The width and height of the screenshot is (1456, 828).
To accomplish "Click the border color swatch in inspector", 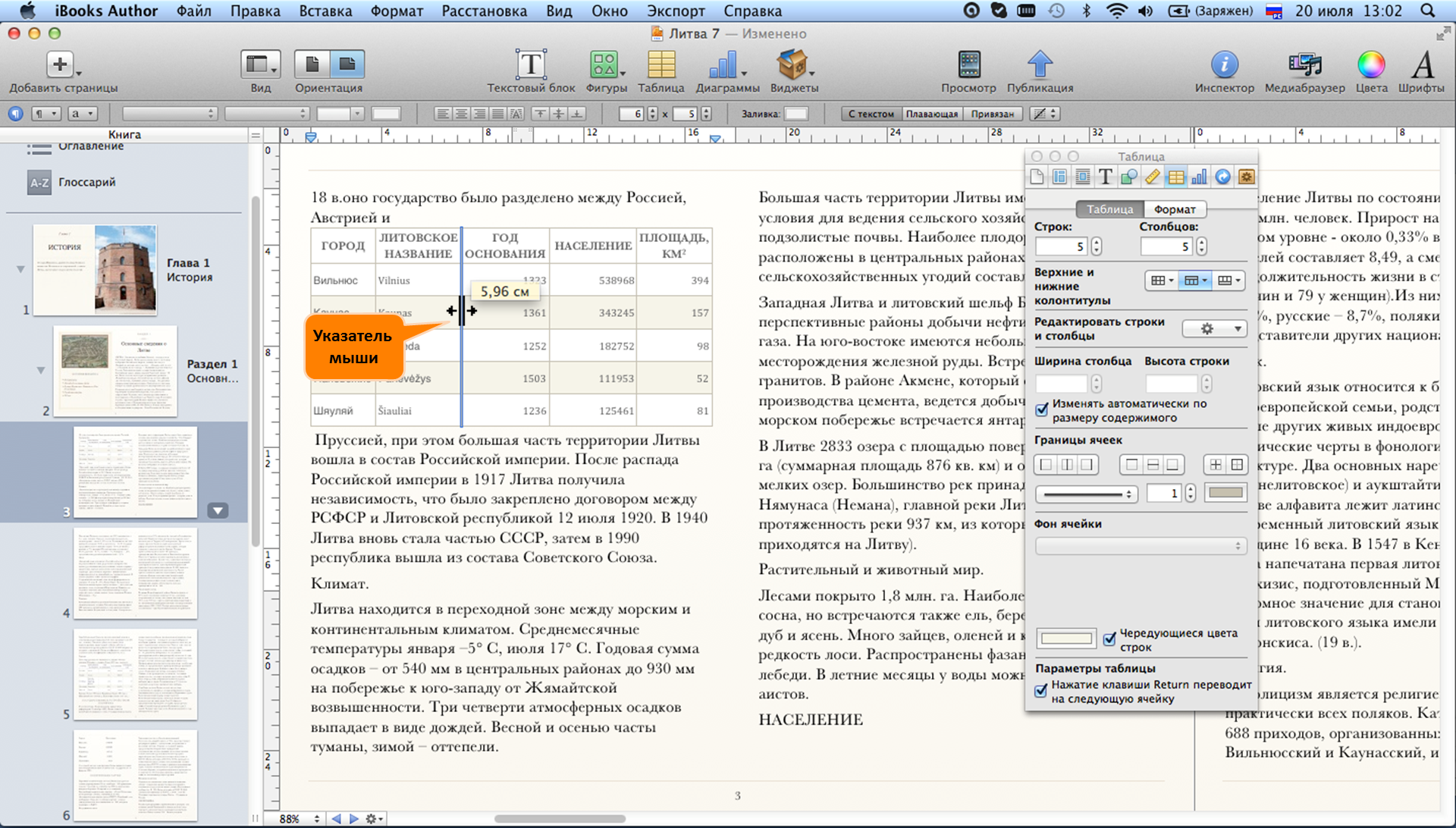I will 1225,494.
